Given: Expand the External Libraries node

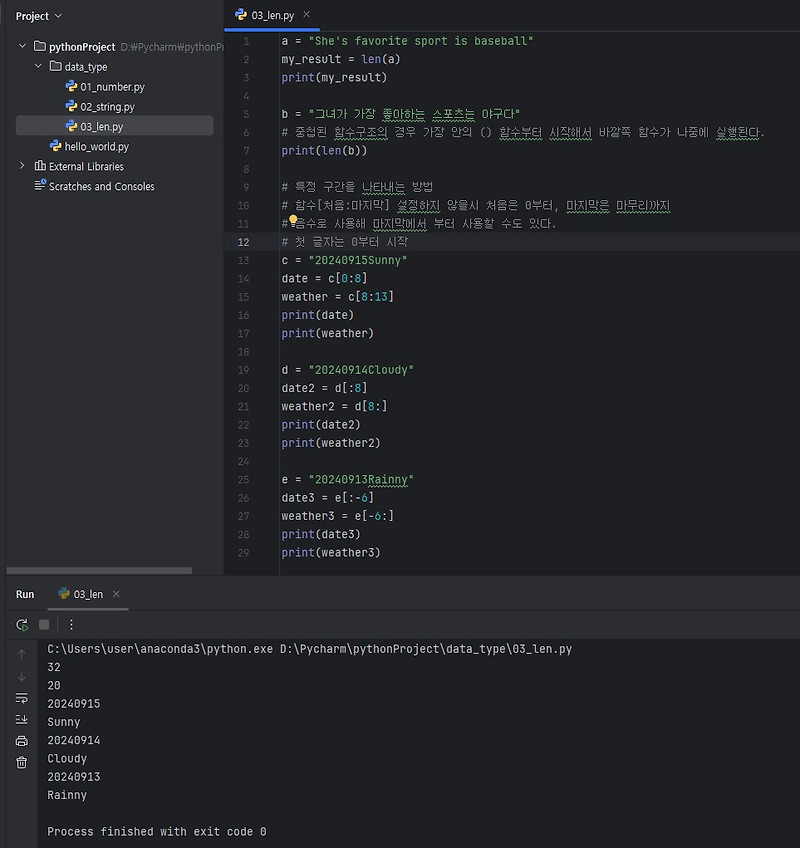Looking at the screenshot, I should pyautogui.click(x=21, y=166).
